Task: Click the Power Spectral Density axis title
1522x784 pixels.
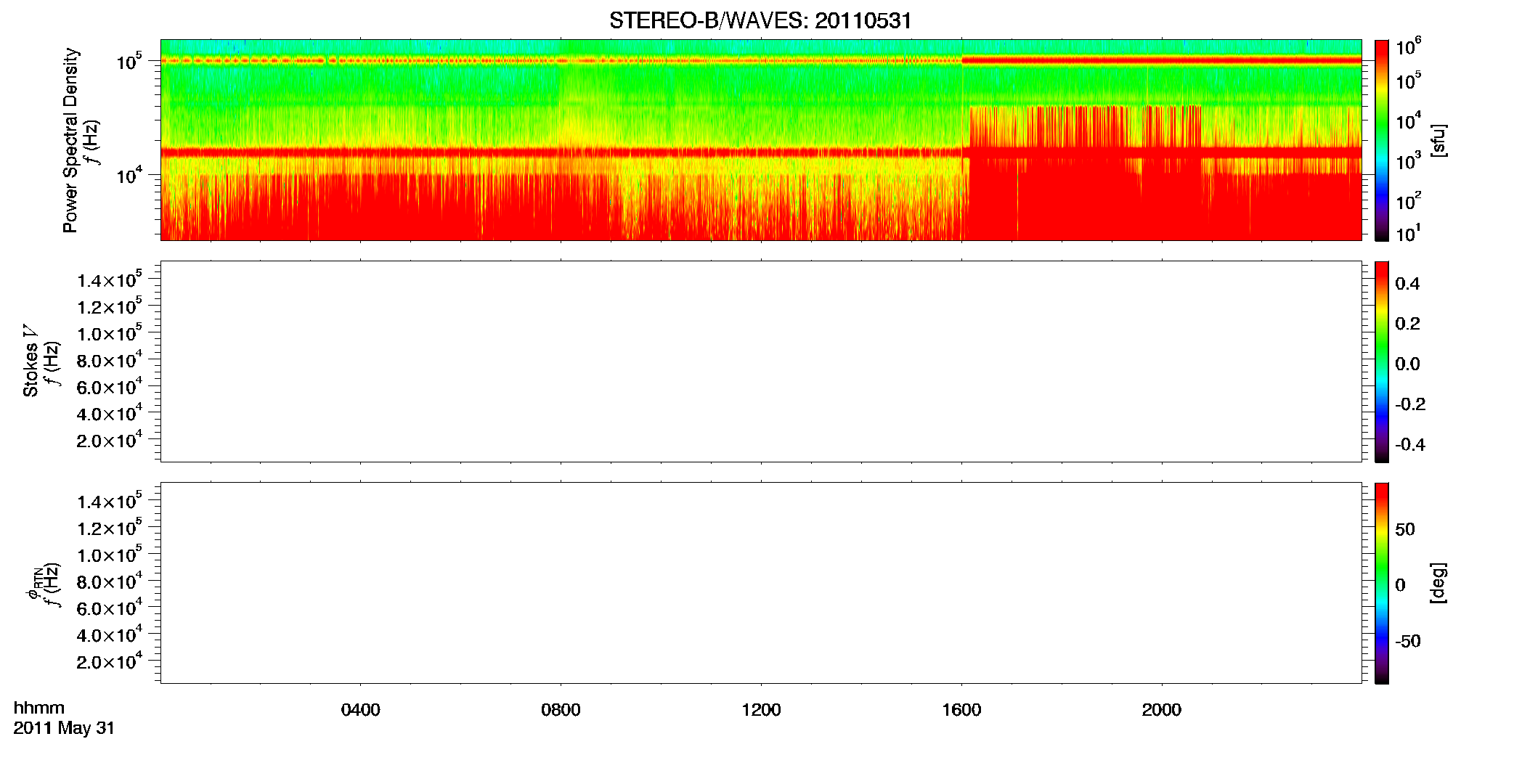Action: coord(70,140)
